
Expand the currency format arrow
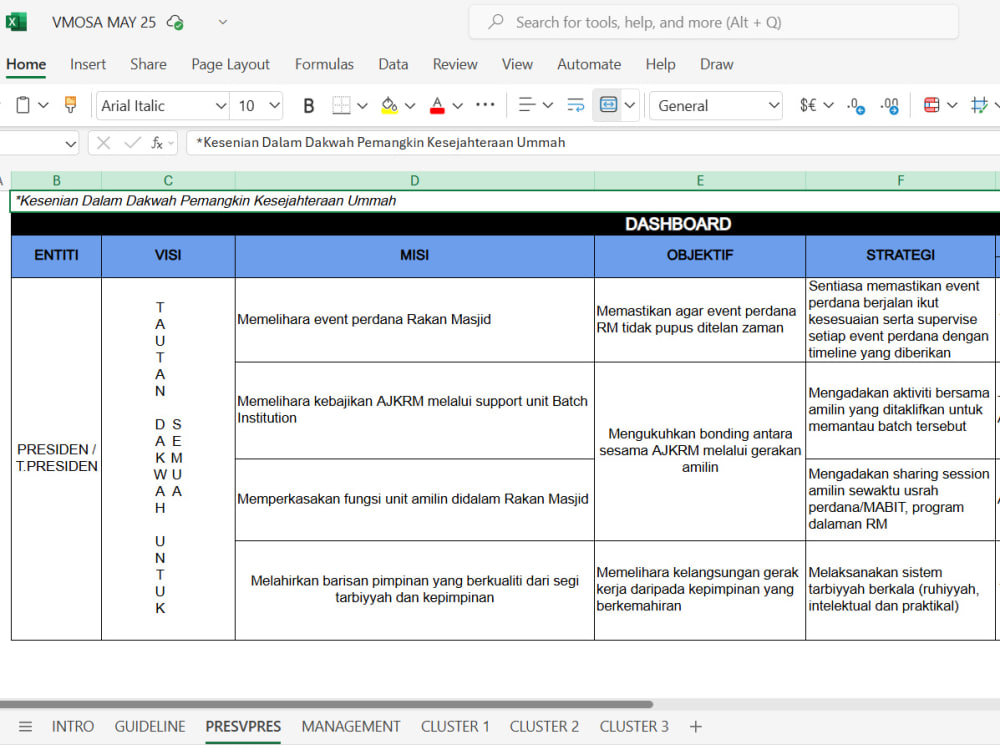828,105
